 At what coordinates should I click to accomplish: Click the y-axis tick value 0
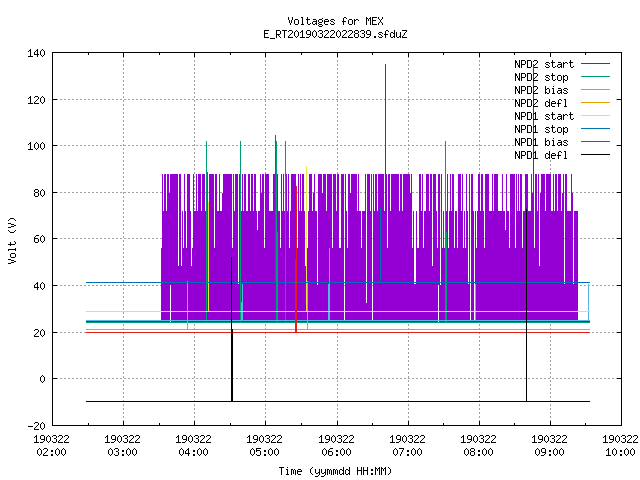point(42,379)
